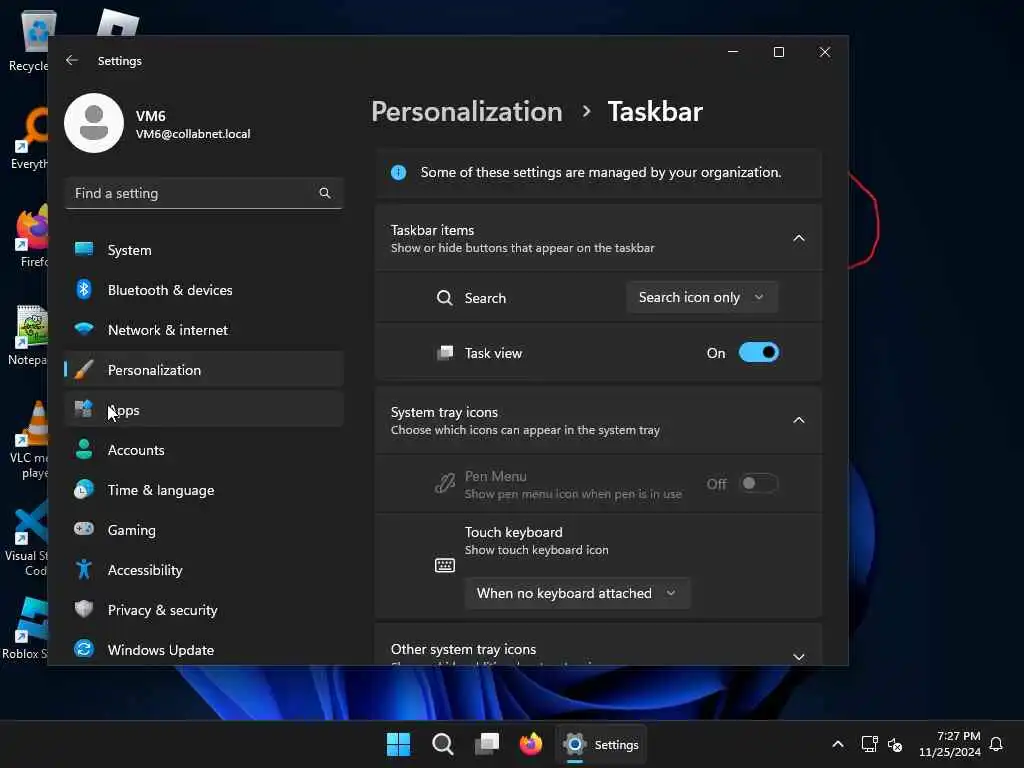Open taskbar Search
The height and width of the screenshot is (768, 1024).
(x=443, y=744)
